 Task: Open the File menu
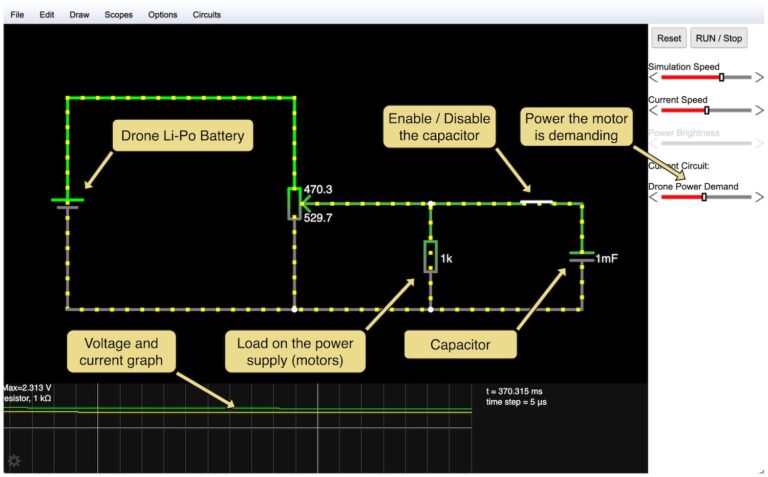17,15
